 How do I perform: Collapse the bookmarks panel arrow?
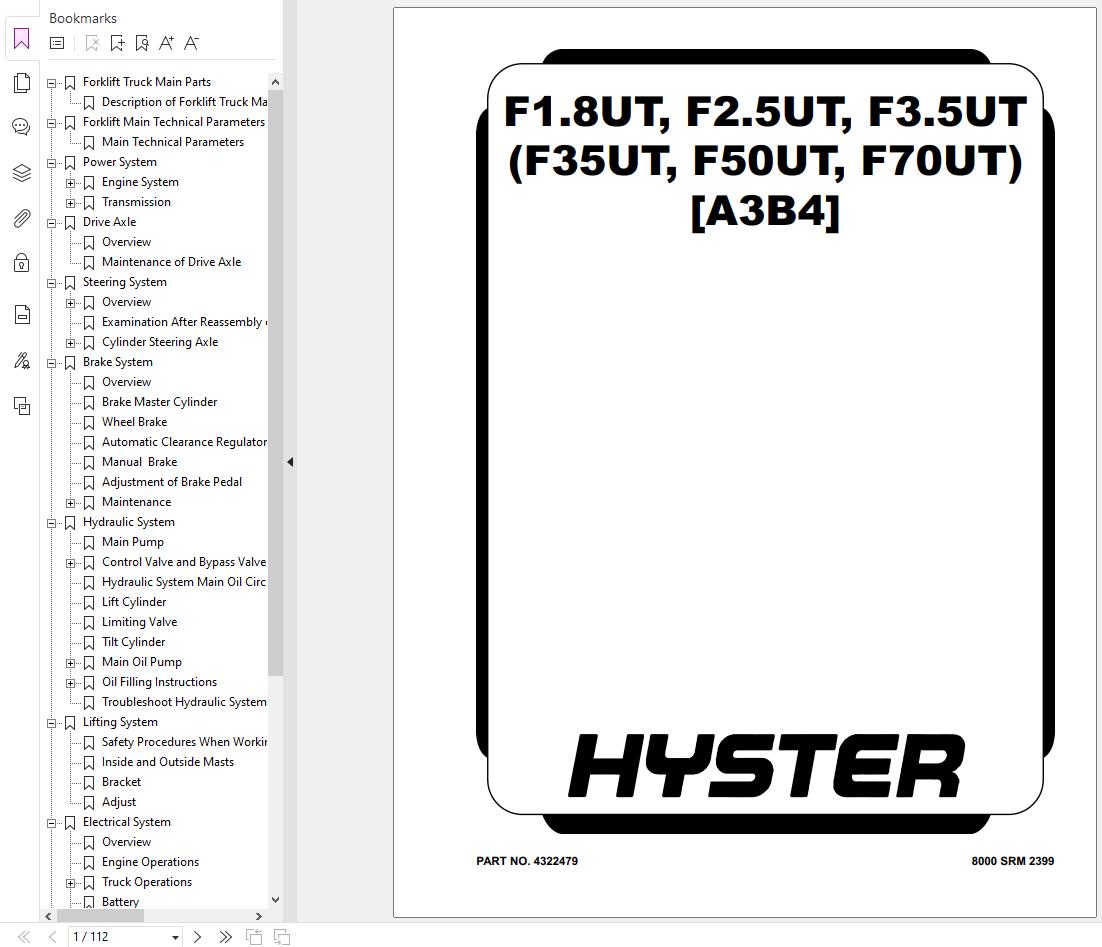(290, 462)
